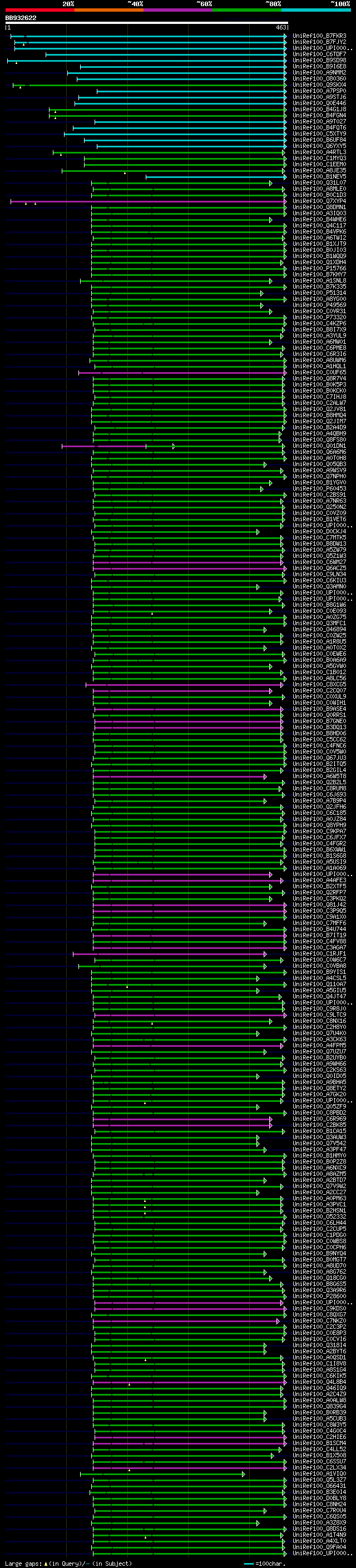Click the orange ~40% identity legend segment
Viewport: 356px width, 1568px height.
point(110,10)
